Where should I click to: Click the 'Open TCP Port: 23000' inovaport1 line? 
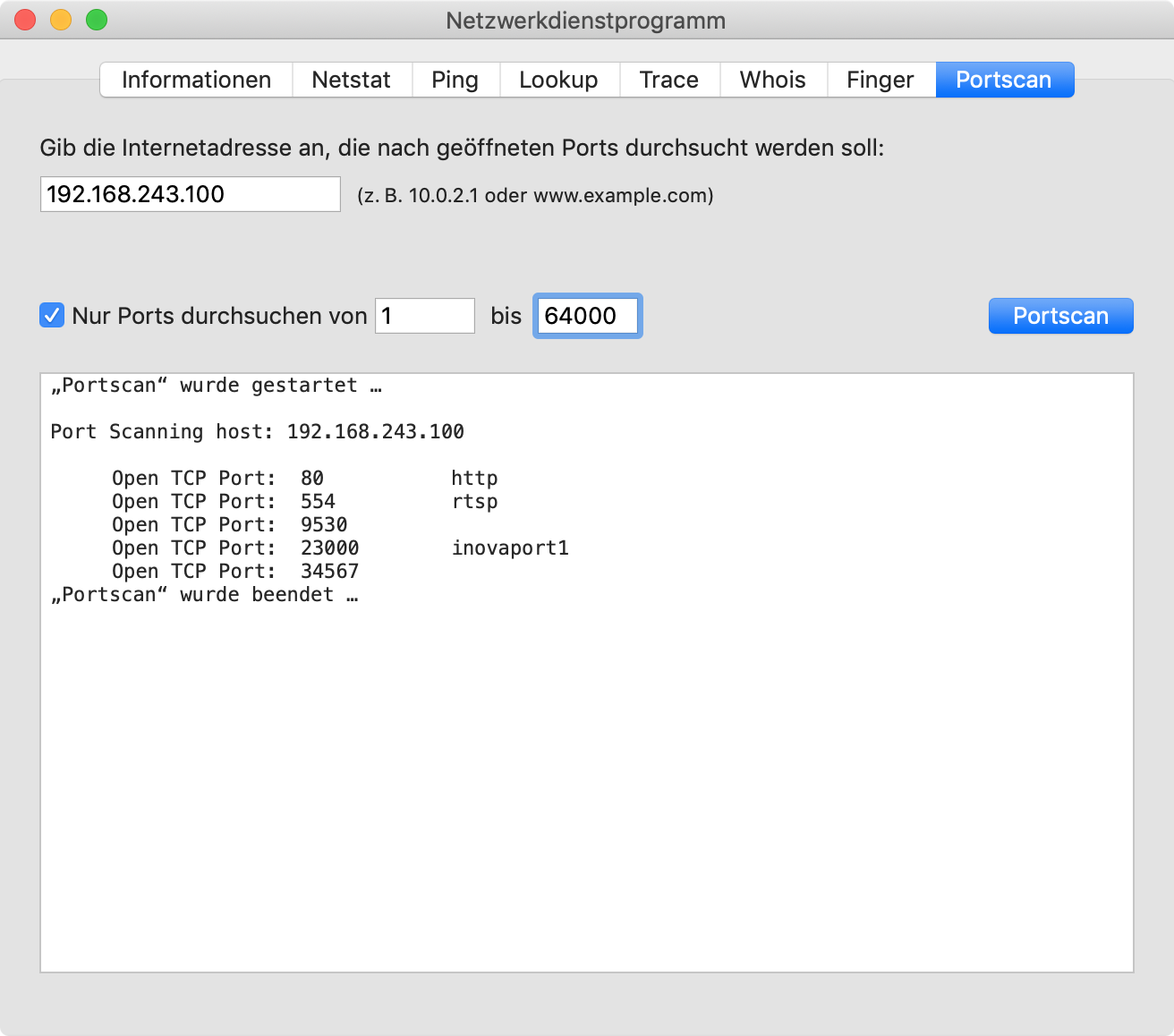pos(340,548)
